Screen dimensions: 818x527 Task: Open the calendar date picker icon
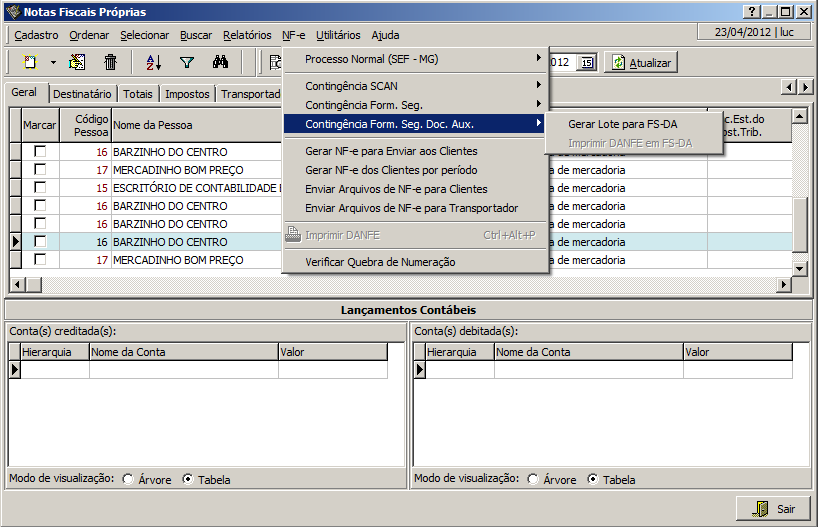coord(587,62)
